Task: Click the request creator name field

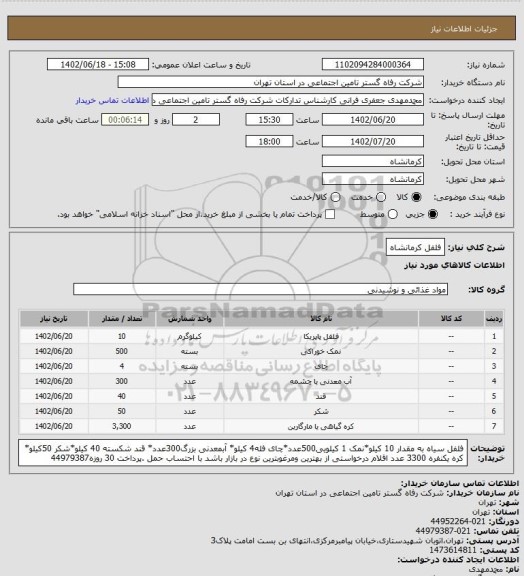Action: [x=288, y=100]
